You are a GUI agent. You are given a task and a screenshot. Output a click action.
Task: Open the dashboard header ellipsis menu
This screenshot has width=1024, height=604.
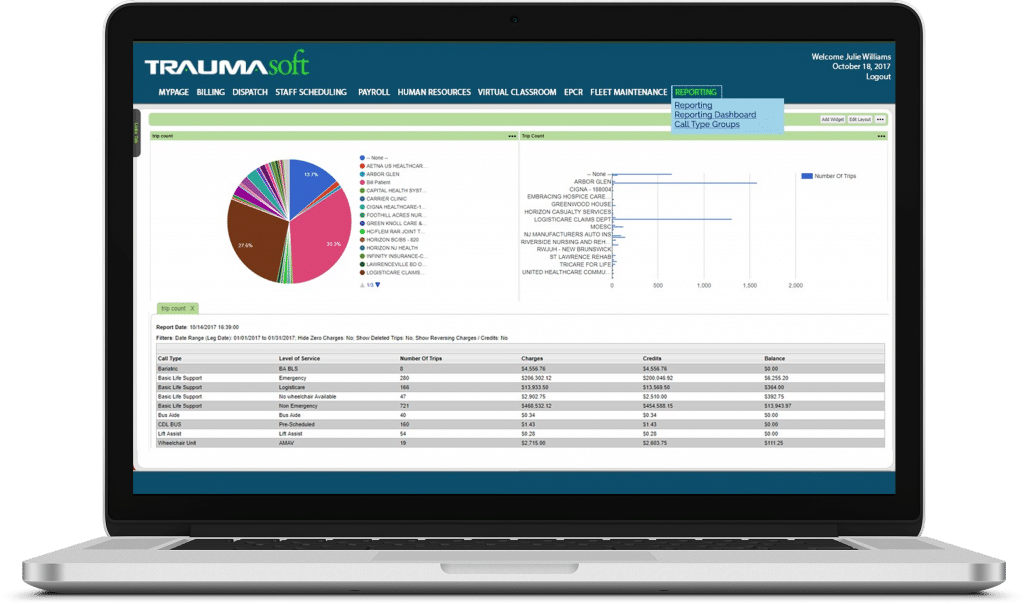pos(879,120)
